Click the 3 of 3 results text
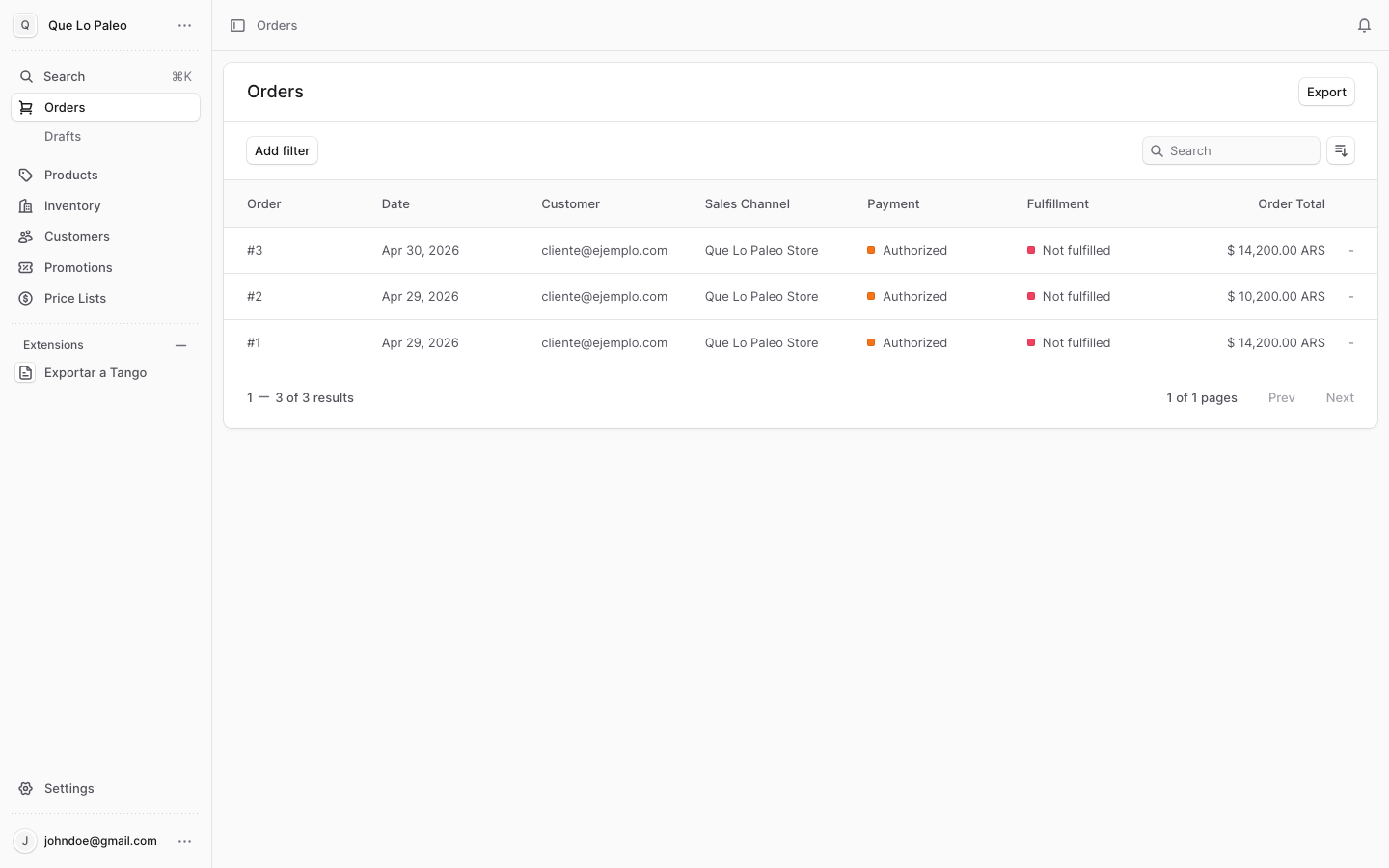The image size is (1389, 868). [314, 397]
